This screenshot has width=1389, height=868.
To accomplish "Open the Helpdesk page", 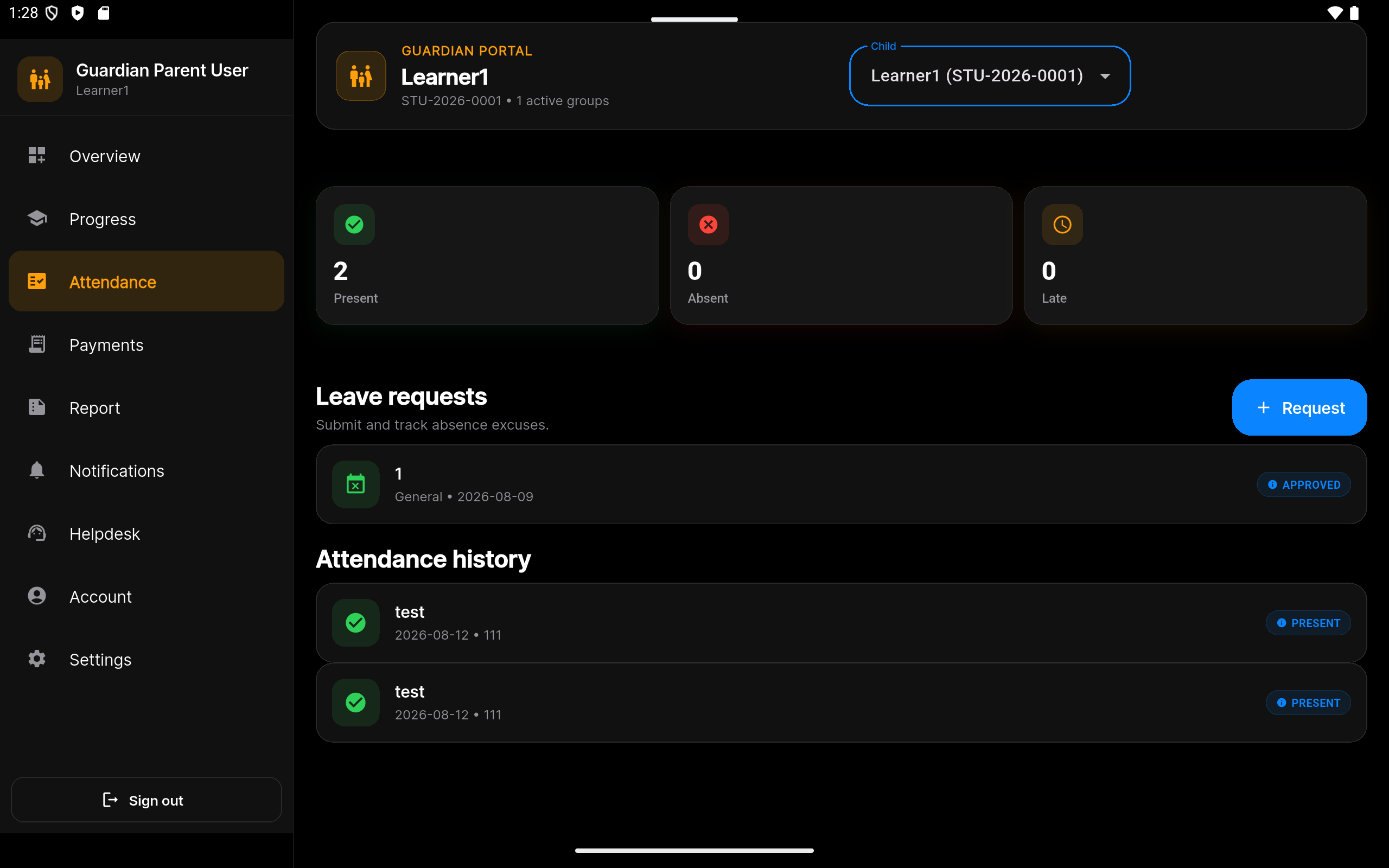I will (x=146, y=533).
